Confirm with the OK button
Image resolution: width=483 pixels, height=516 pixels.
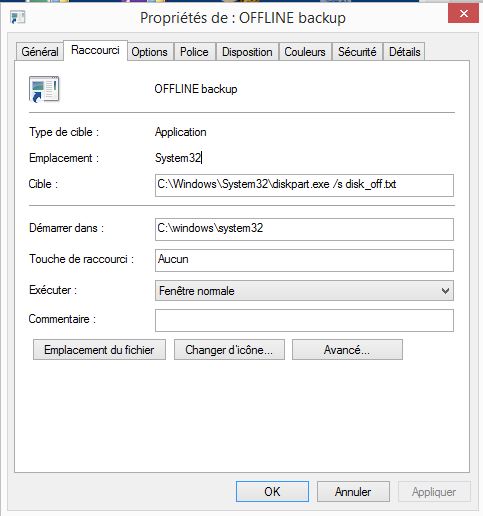pos(272,491)
